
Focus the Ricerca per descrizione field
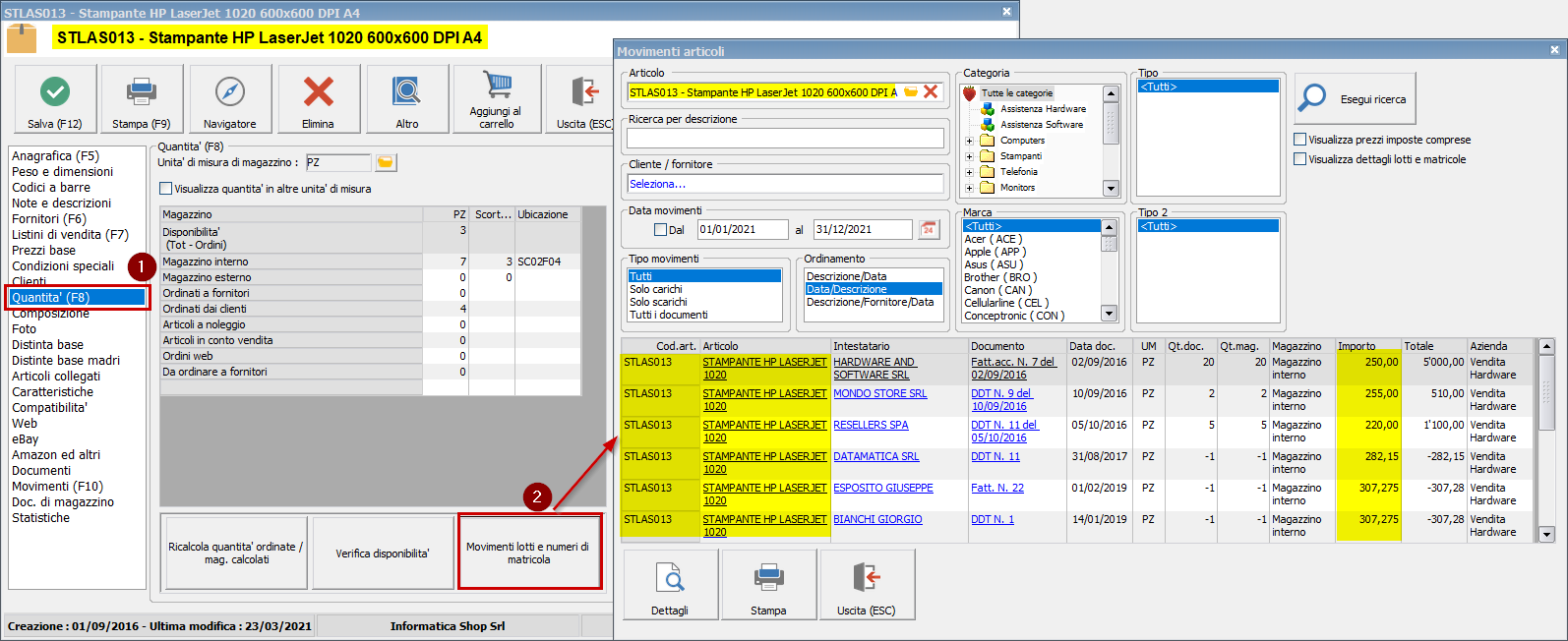pyautogui.click(x=786, y=139)
